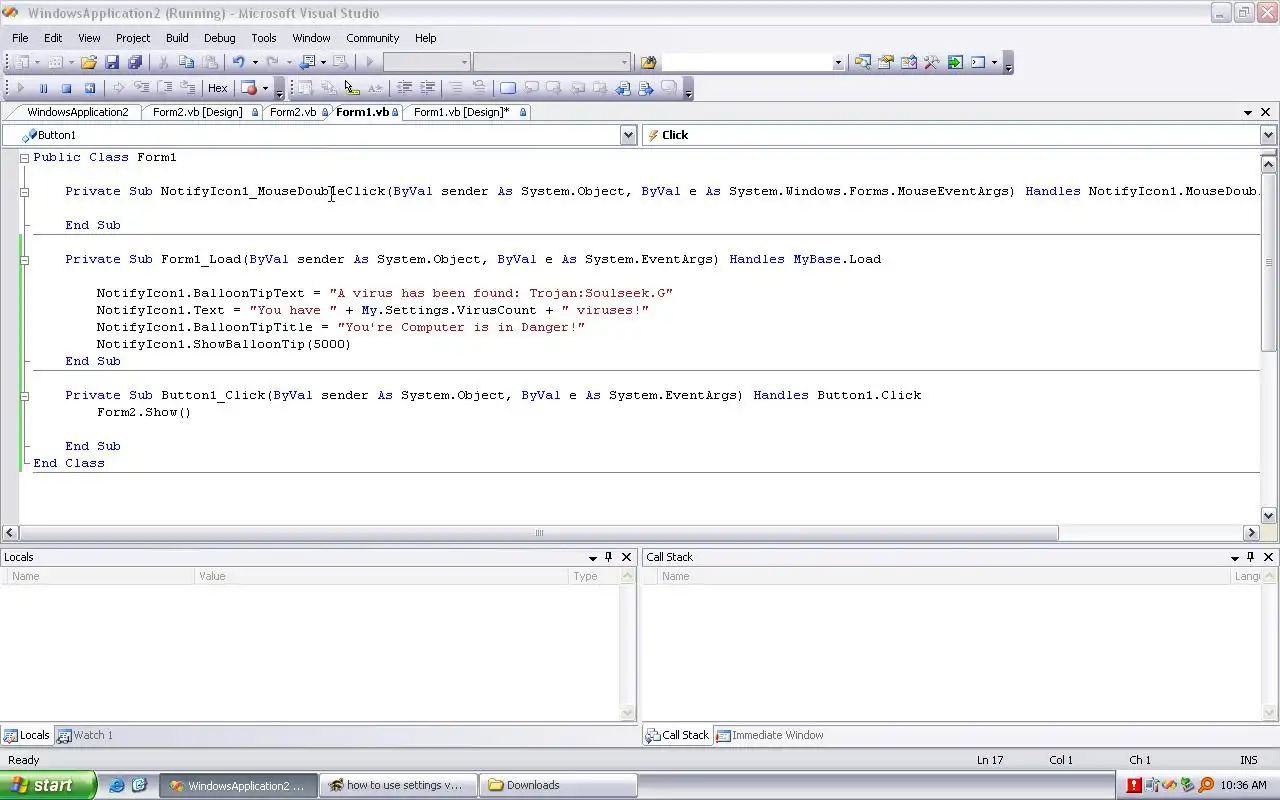Click the Find in Files icon

(647, 62)
